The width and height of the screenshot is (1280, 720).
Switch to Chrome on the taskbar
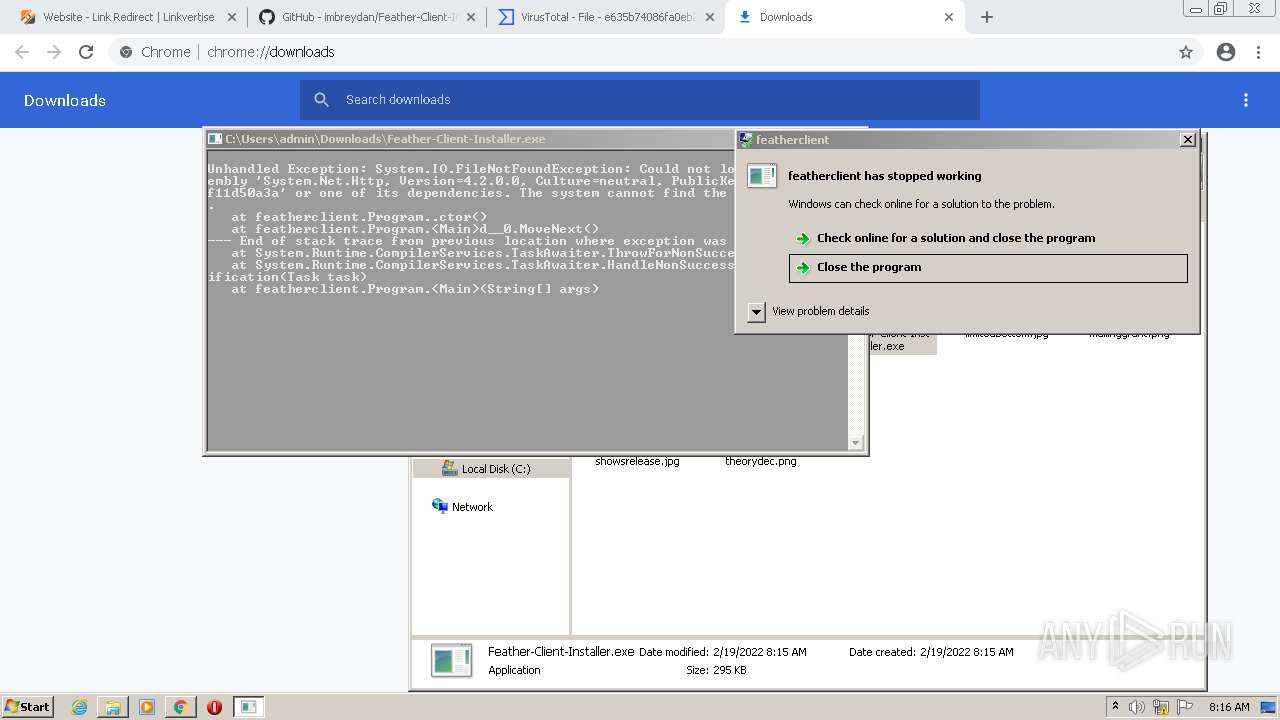(180, 707)
